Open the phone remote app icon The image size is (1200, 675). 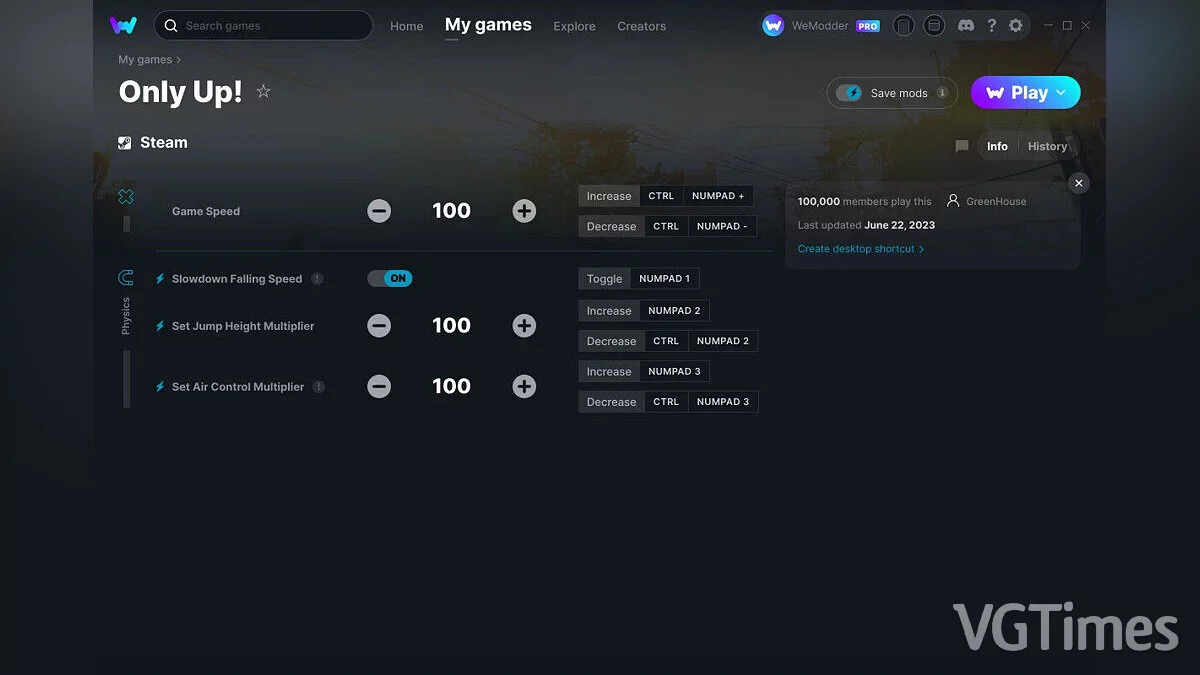click(x=903, y=26)
